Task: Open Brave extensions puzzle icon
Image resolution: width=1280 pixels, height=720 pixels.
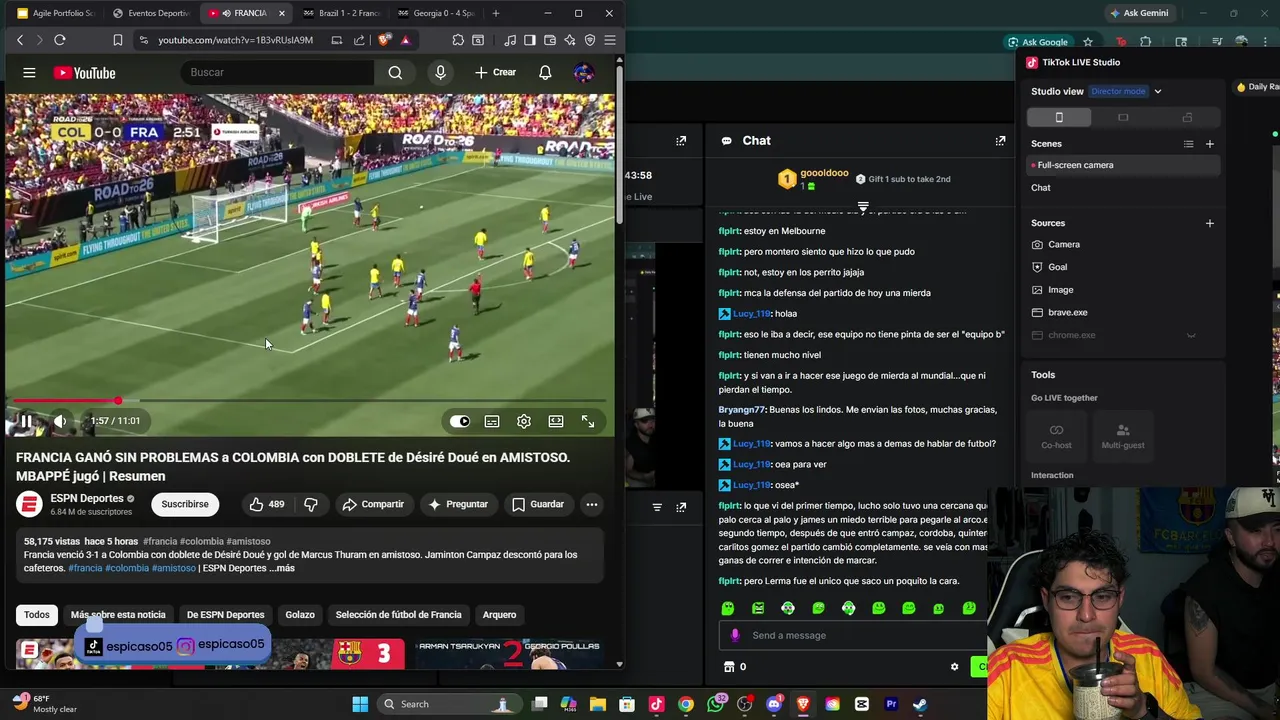Action: 458,40
